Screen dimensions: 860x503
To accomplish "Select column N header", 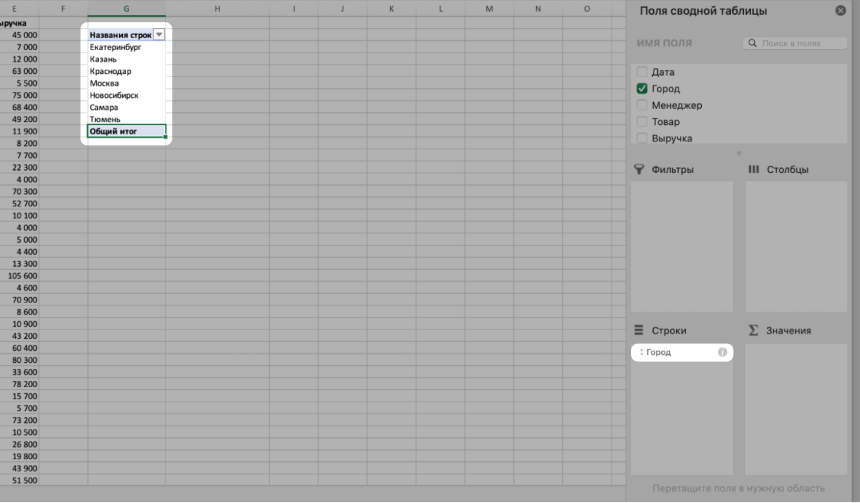I will (x=538, y=9).
